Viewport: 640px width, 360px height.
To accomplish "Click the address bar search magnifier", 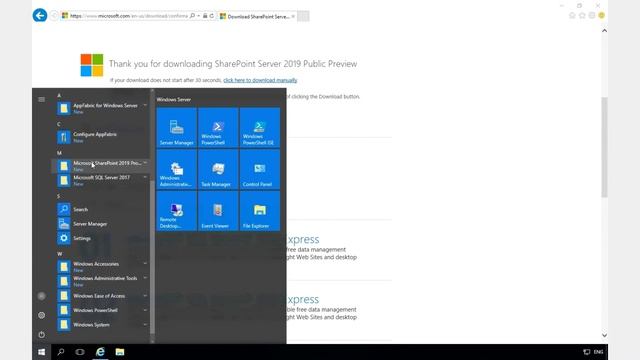I will 192,16.
